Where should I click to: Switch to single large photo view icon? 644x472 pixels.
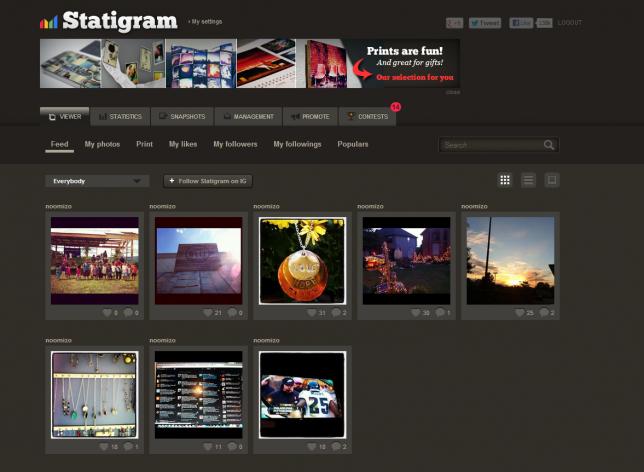point(552,180)
